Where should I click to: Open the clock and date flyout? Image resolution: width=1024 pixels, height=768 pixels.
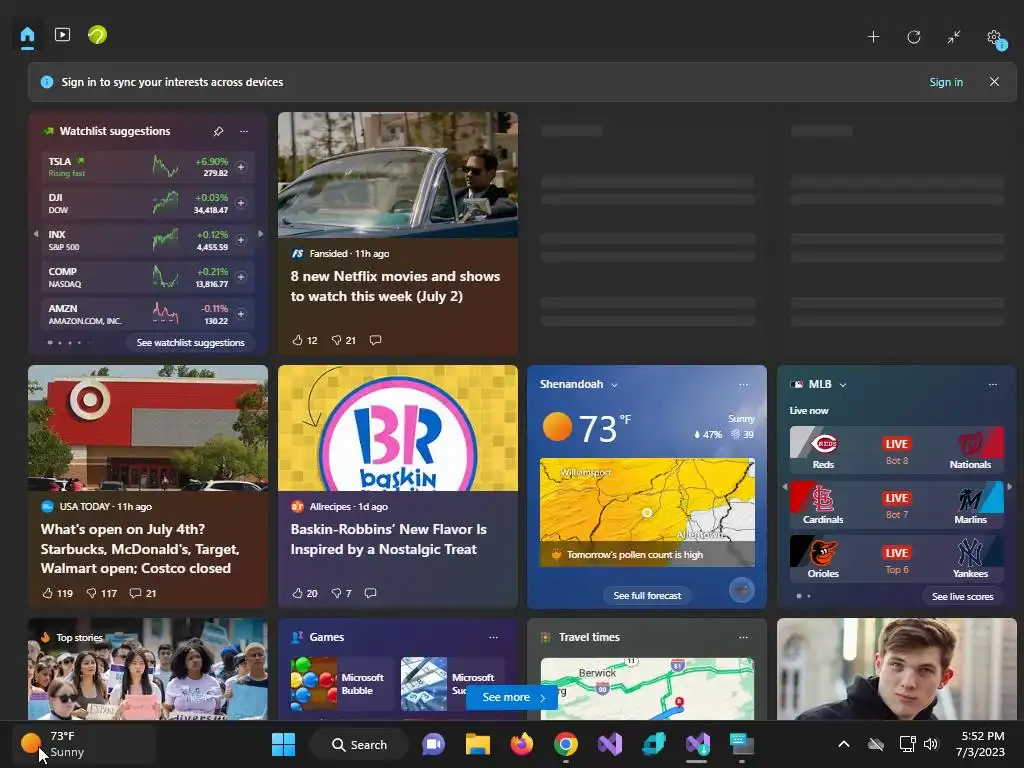tap(982, 744)
